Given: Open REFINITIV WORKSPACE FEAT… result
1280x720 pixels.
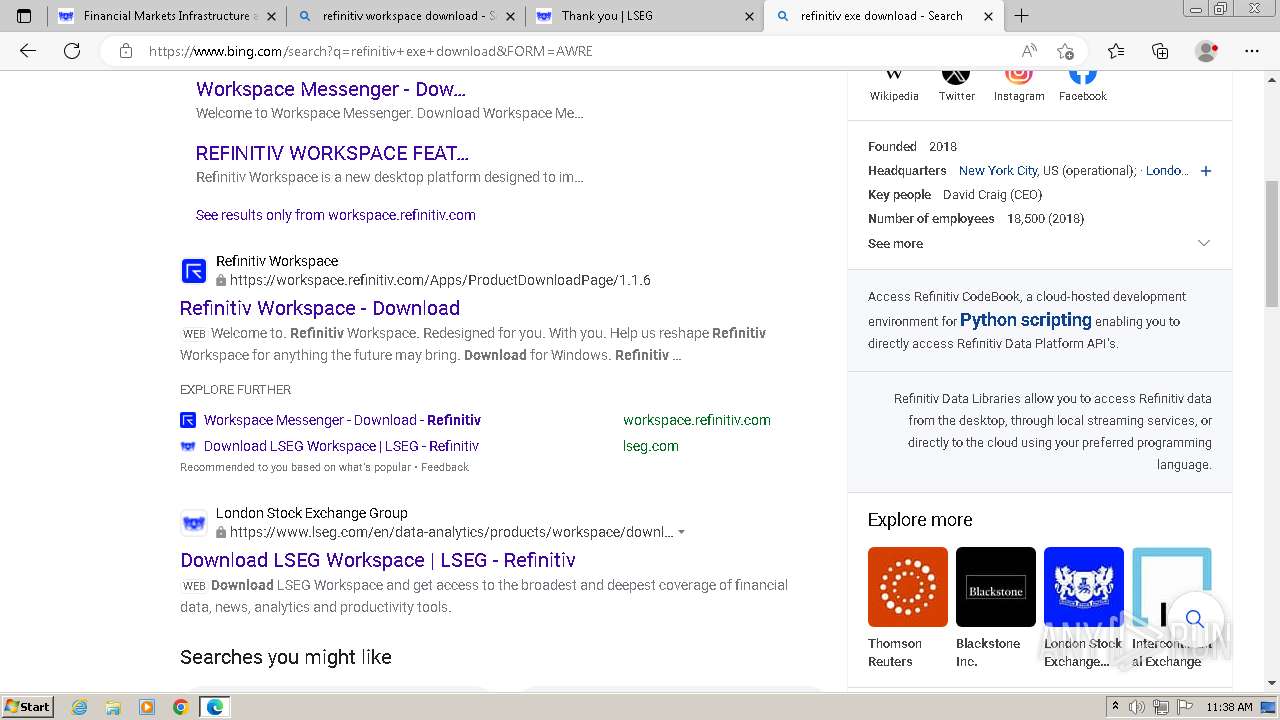Looking at the screenshot, I should click(x=332, y=153).
